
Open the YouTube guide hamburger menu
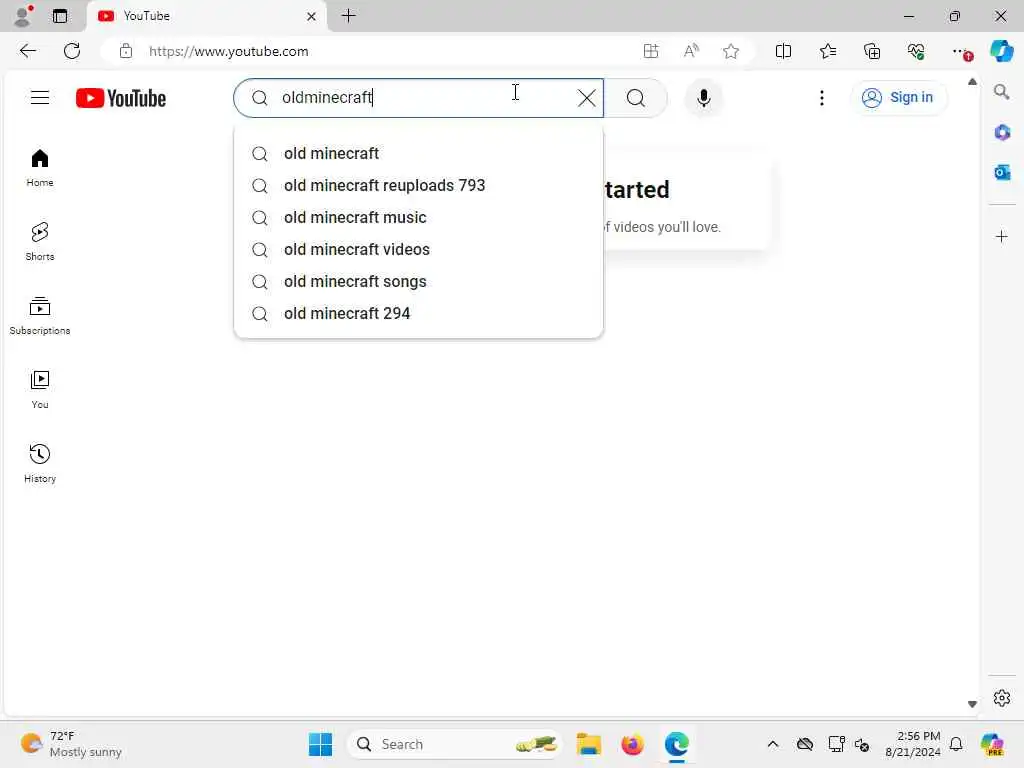coord(40,98)
